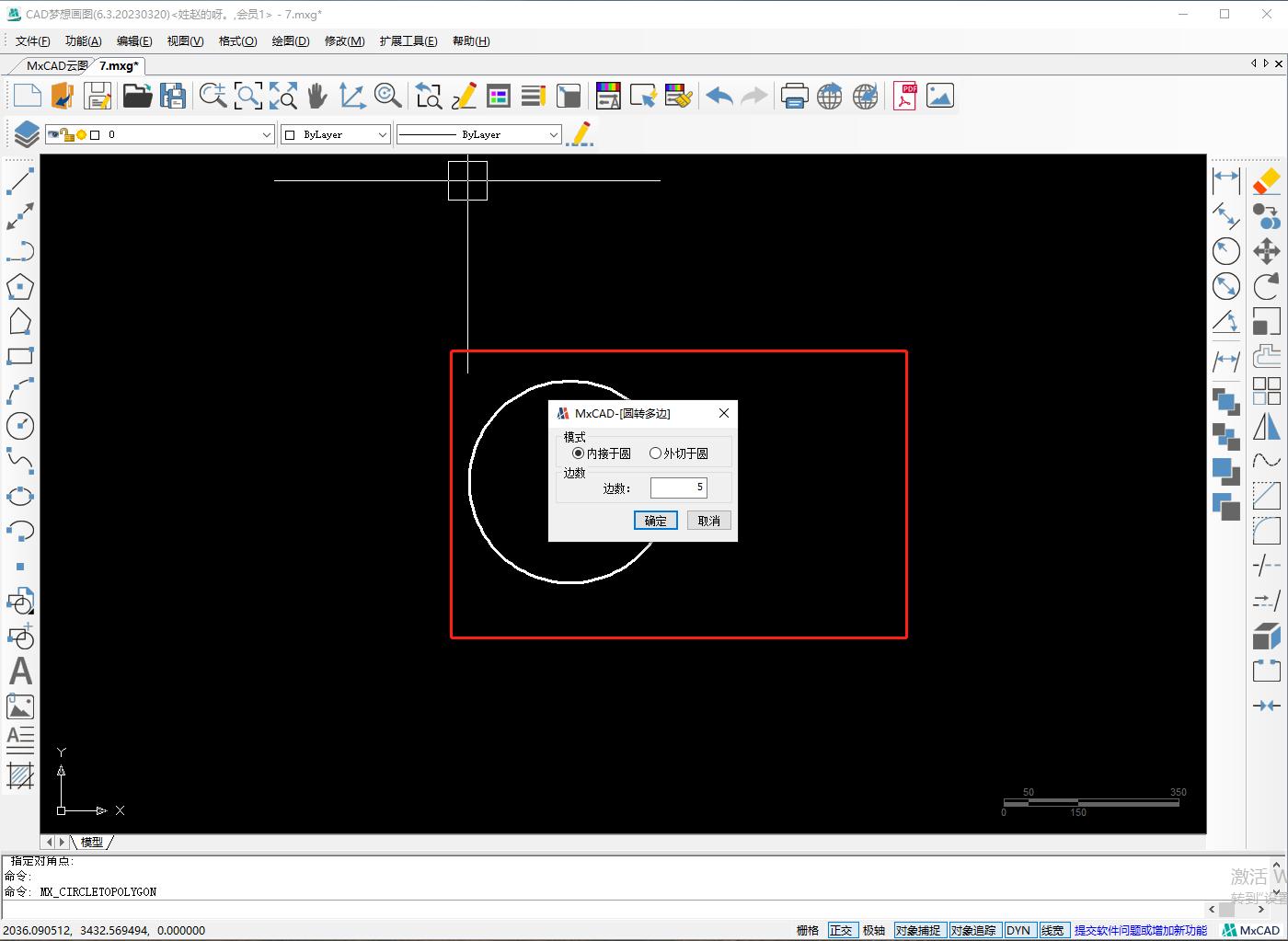Select the Line drawing tool
The height and width of the screenshot is (941, 1288).
click(20, 181)
